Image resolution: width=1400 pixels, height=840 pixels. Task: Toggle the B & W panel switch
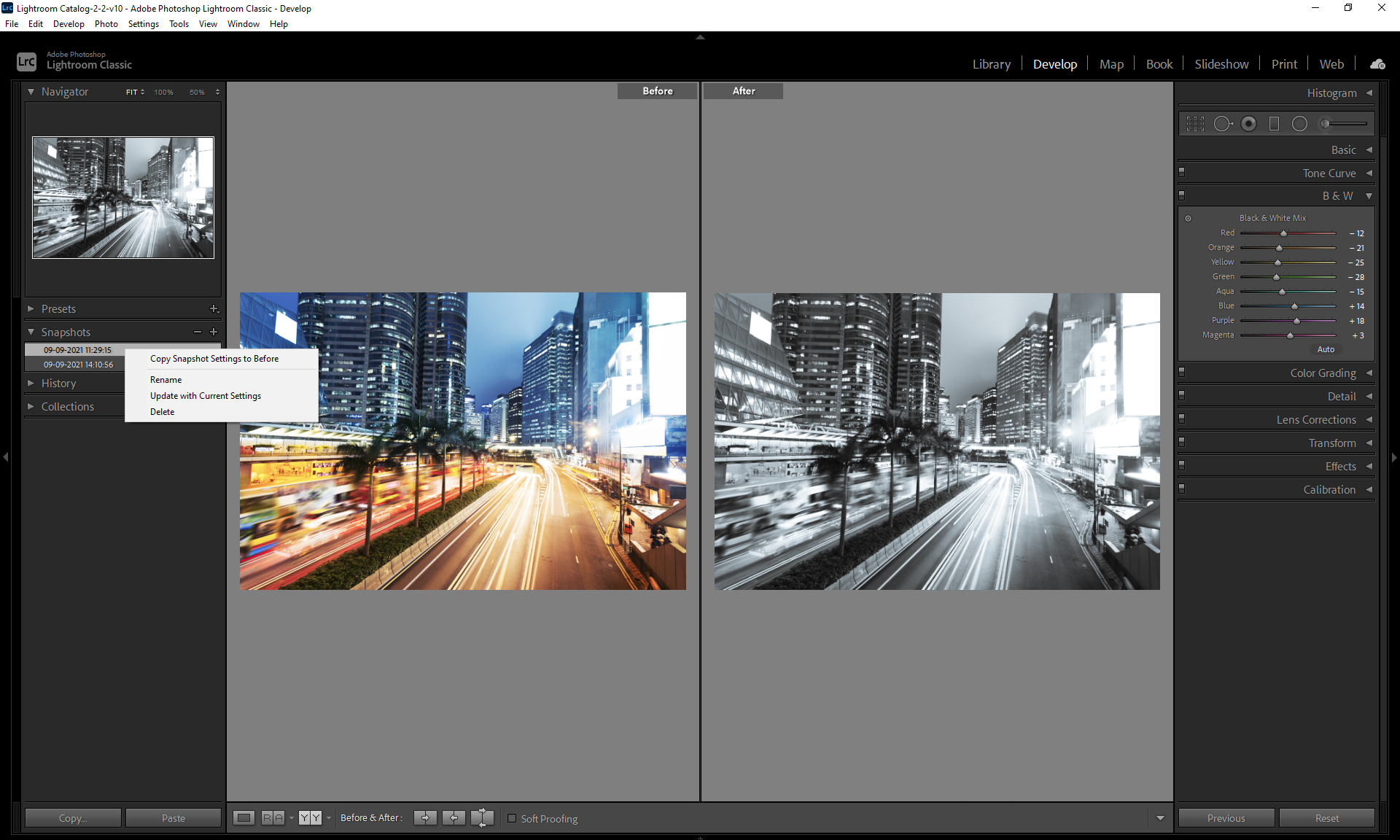pos(1183,195)
